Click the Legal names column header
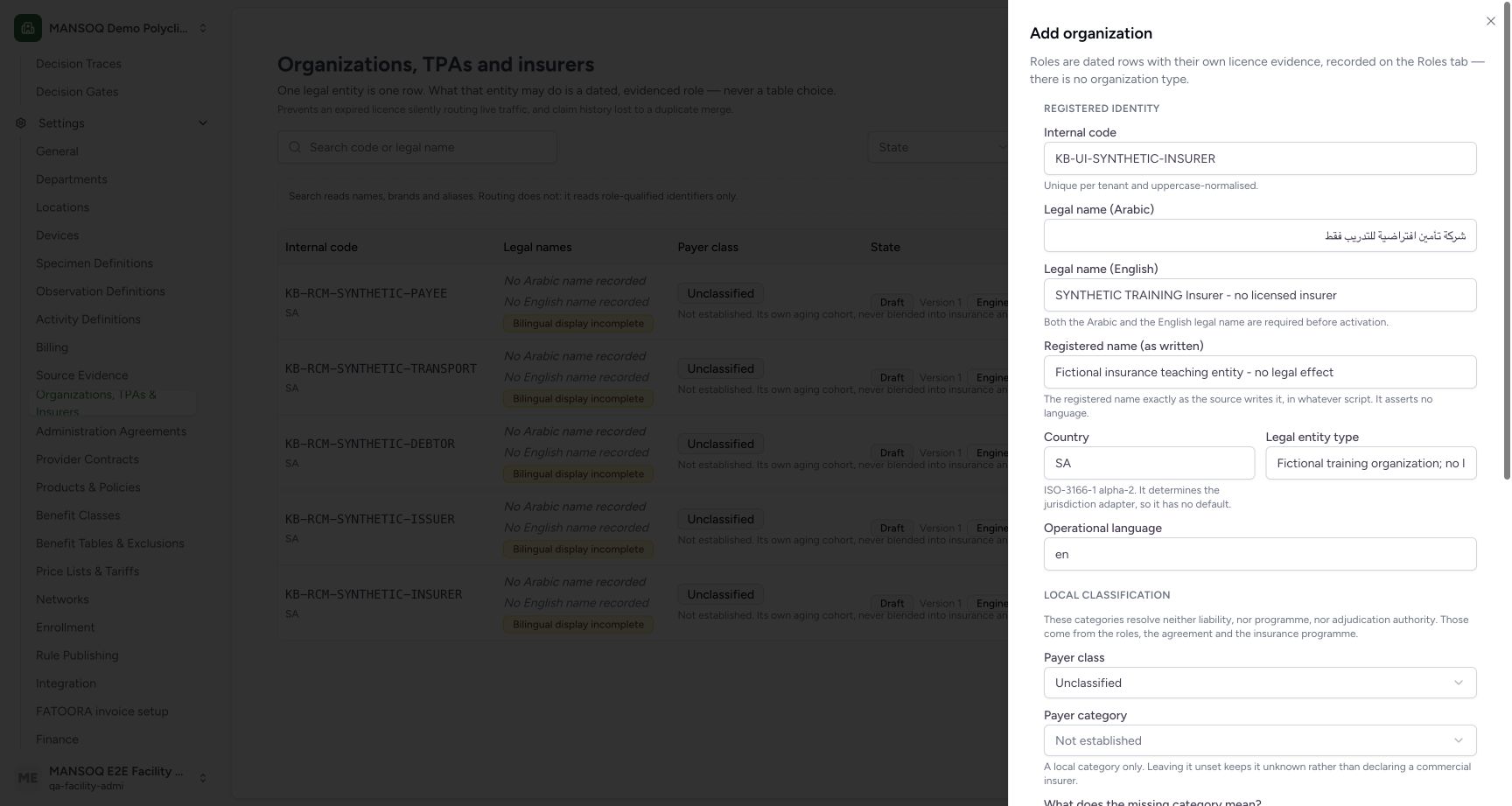1512x806 pixels. click(x=537, y=248)
